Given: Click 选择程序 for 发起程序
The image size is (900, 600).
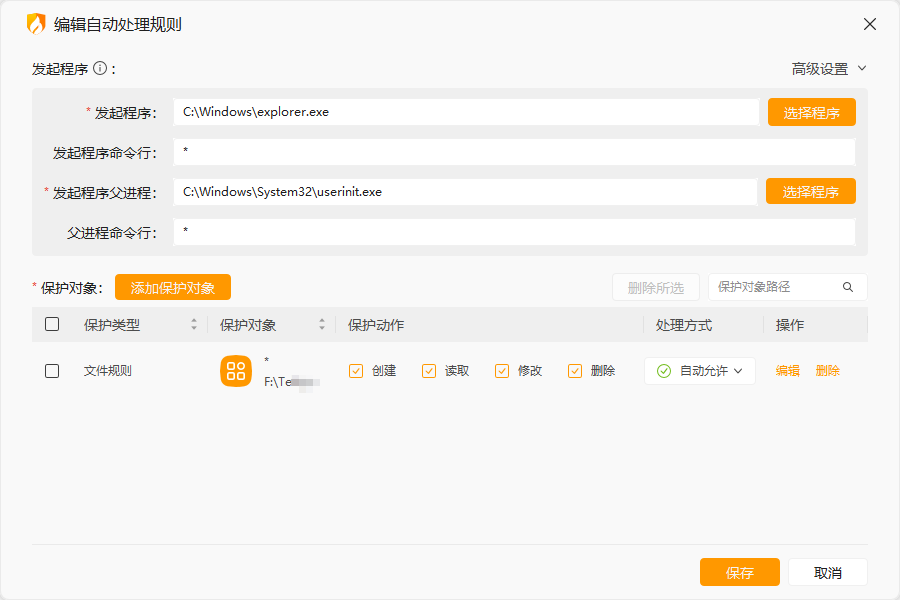Looking at the screenshot, I should (812, 112).
